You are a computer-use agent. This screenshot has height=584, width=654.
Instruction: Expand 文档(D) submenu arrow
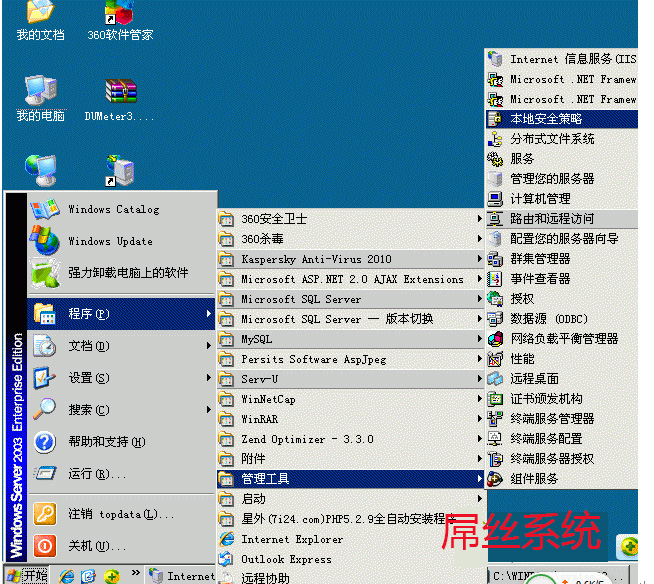[x=209, y=346]
